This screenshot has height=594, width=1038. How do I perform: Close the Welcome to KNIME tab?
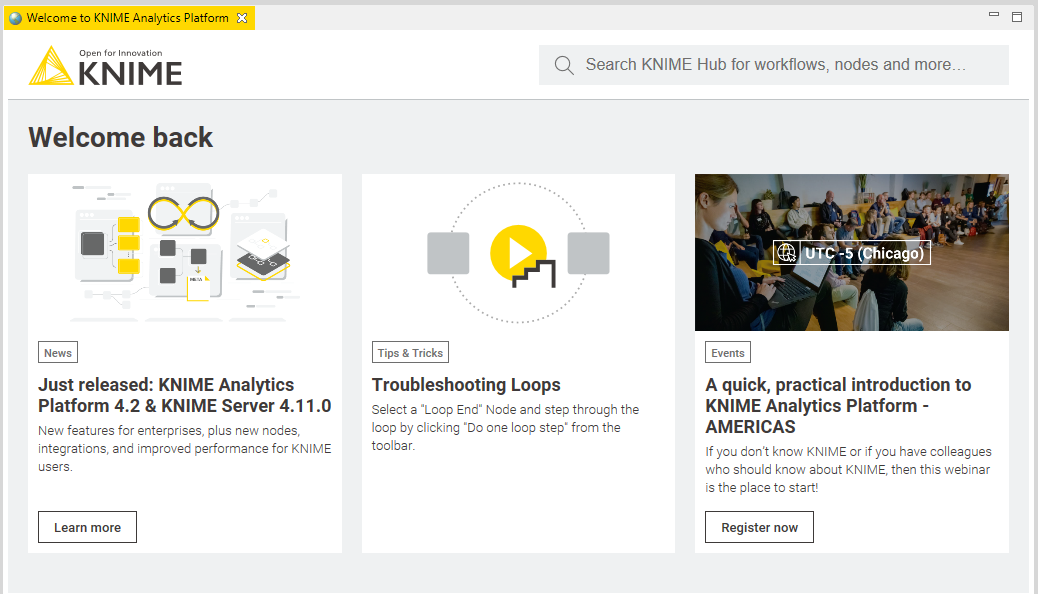[x=242, y=18]
